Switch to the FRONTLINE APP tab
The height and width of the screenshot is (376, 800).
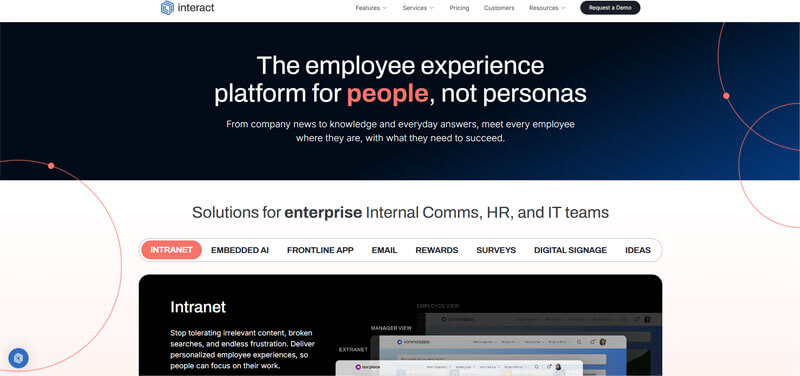click(320, 250)
